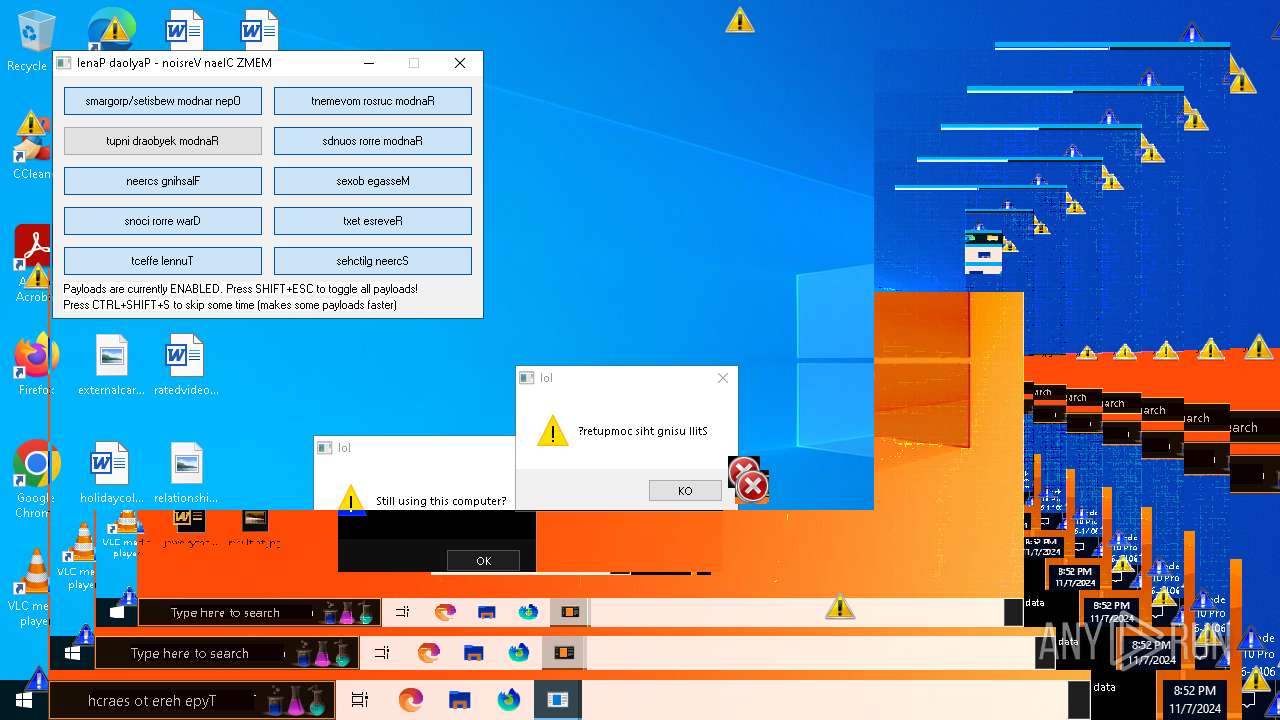
Task: Click the warning icon in the lol dialog
Action: pyautogui.click(x=552, y=431)
